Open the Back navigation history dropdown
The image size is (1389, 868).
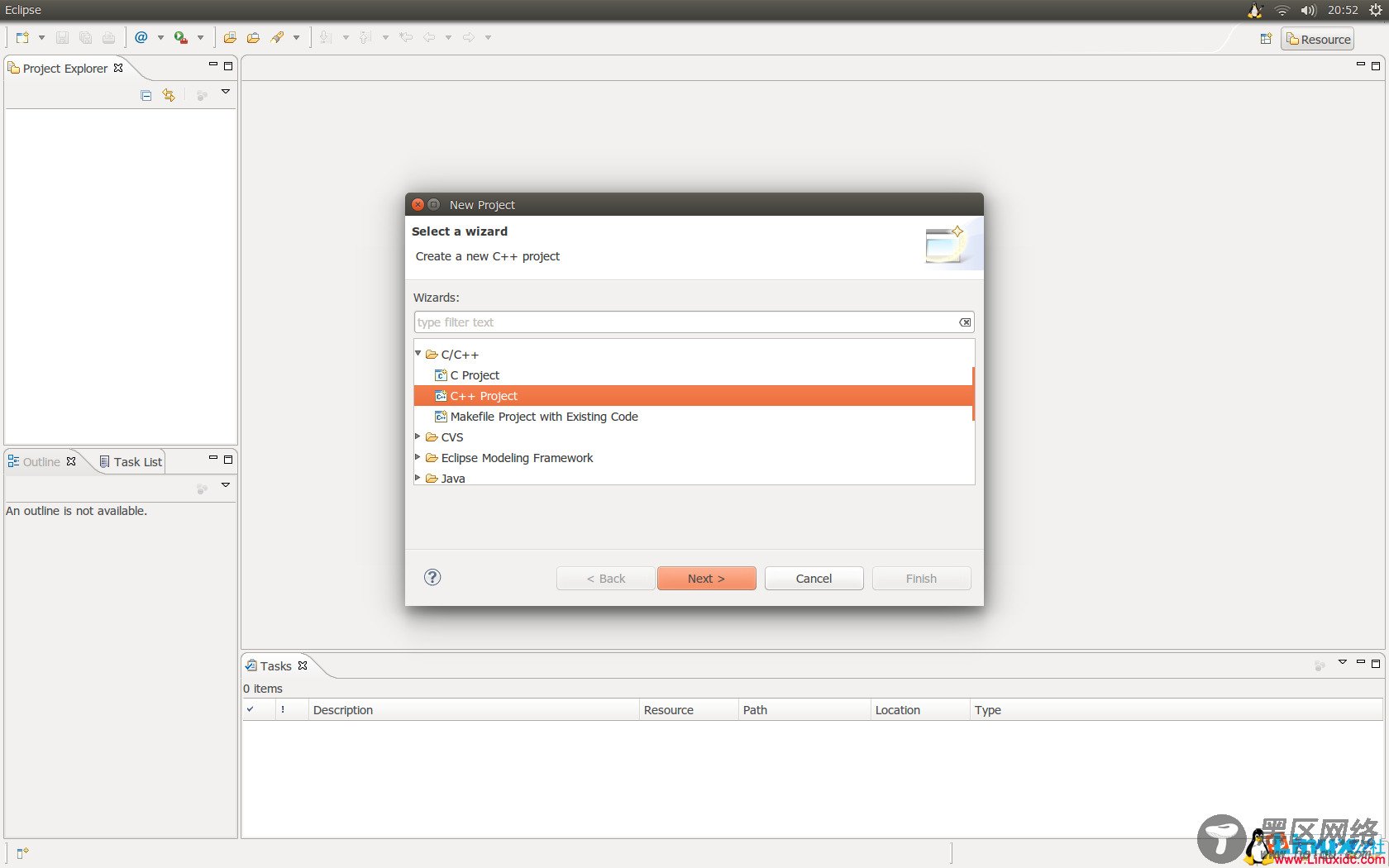448,38
